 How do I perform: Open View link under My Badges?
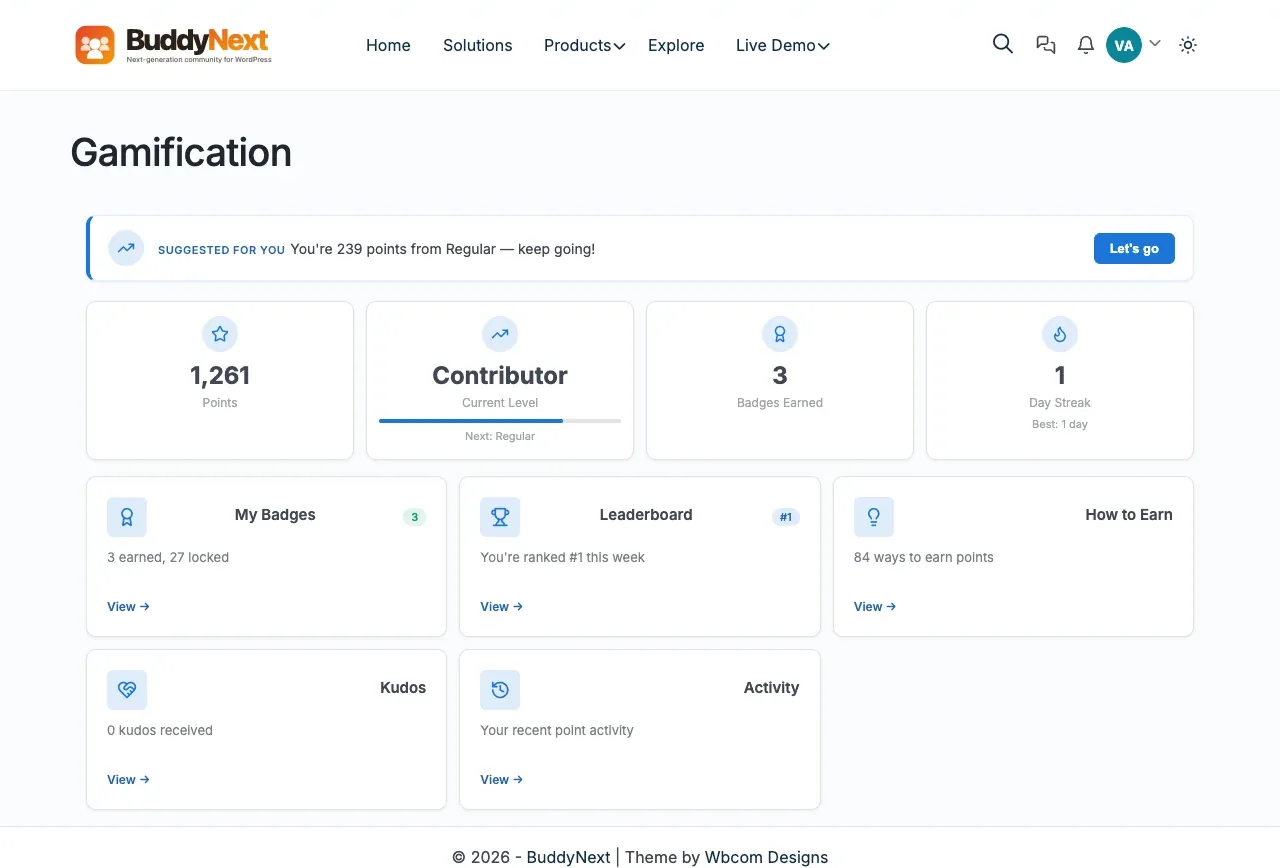click(x=128, y=607)
